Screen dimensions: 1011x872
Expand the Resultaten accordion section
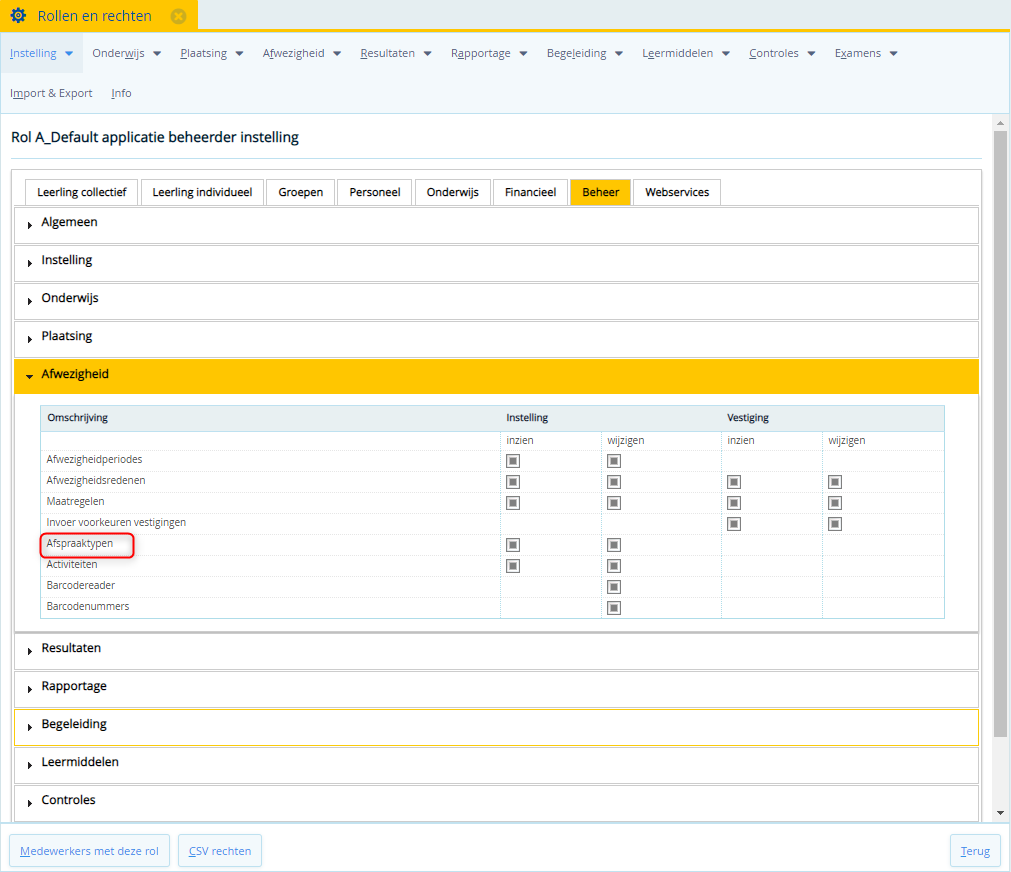[x=496, y=651]
